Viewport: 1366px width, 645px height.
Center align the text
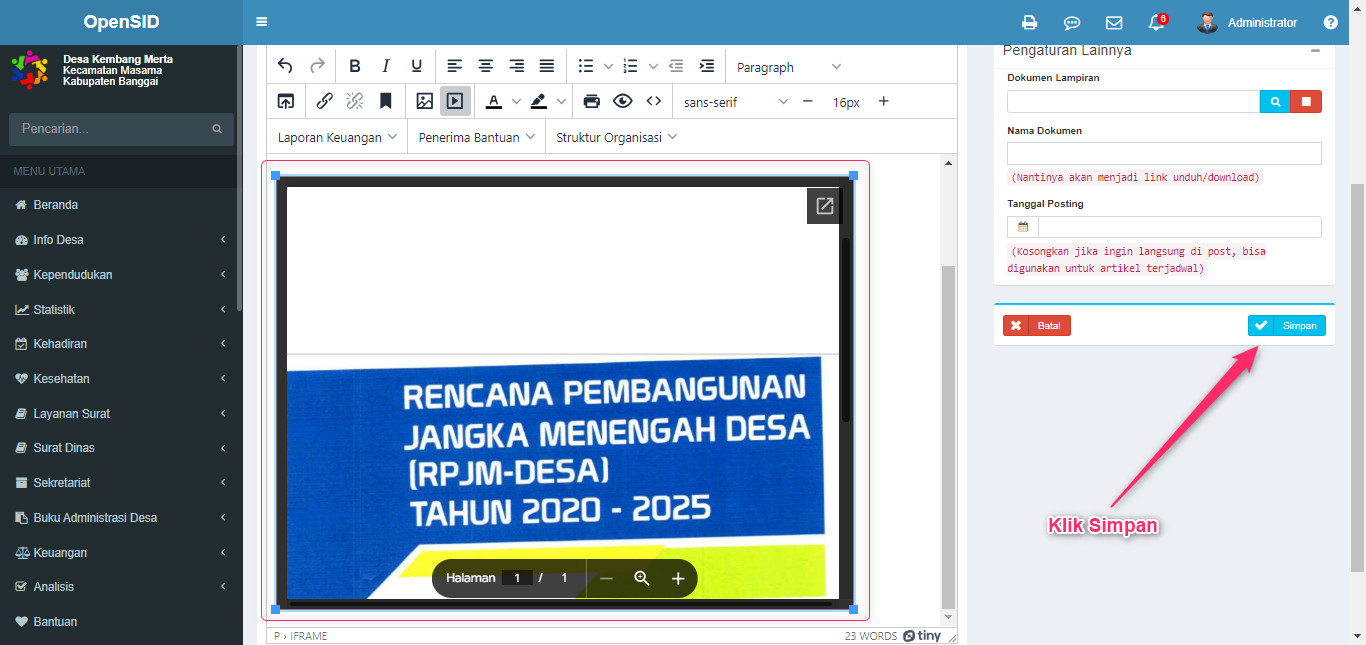486,66
